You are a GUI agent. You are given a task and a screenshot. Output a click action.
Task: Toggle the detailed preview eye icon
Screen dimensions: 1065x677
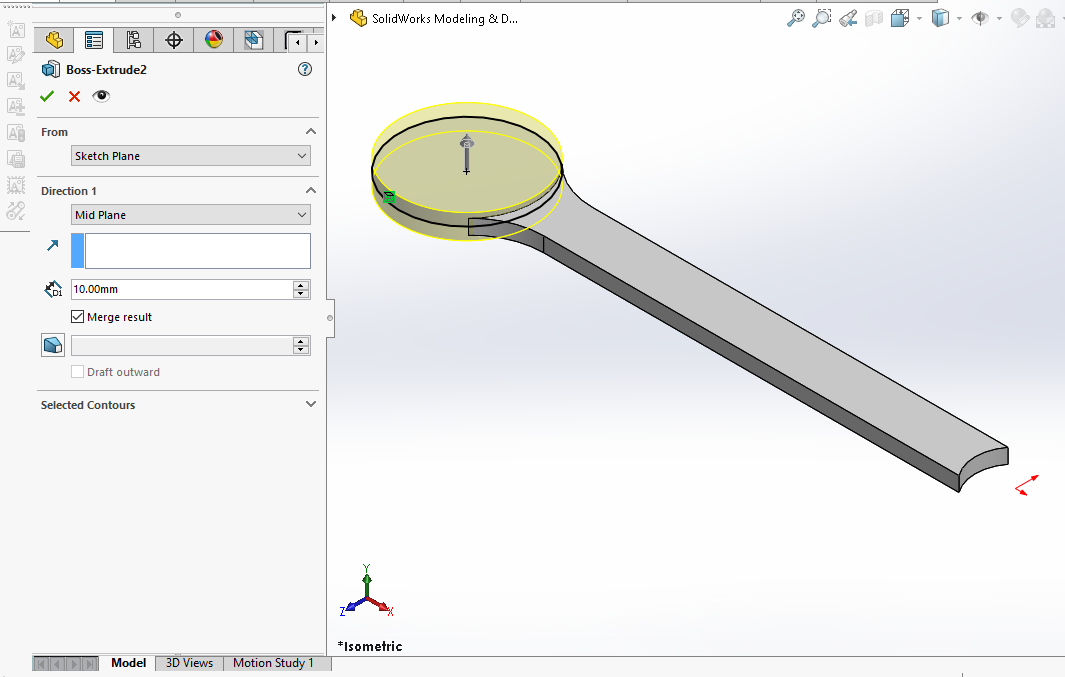(x=101, y=96)
